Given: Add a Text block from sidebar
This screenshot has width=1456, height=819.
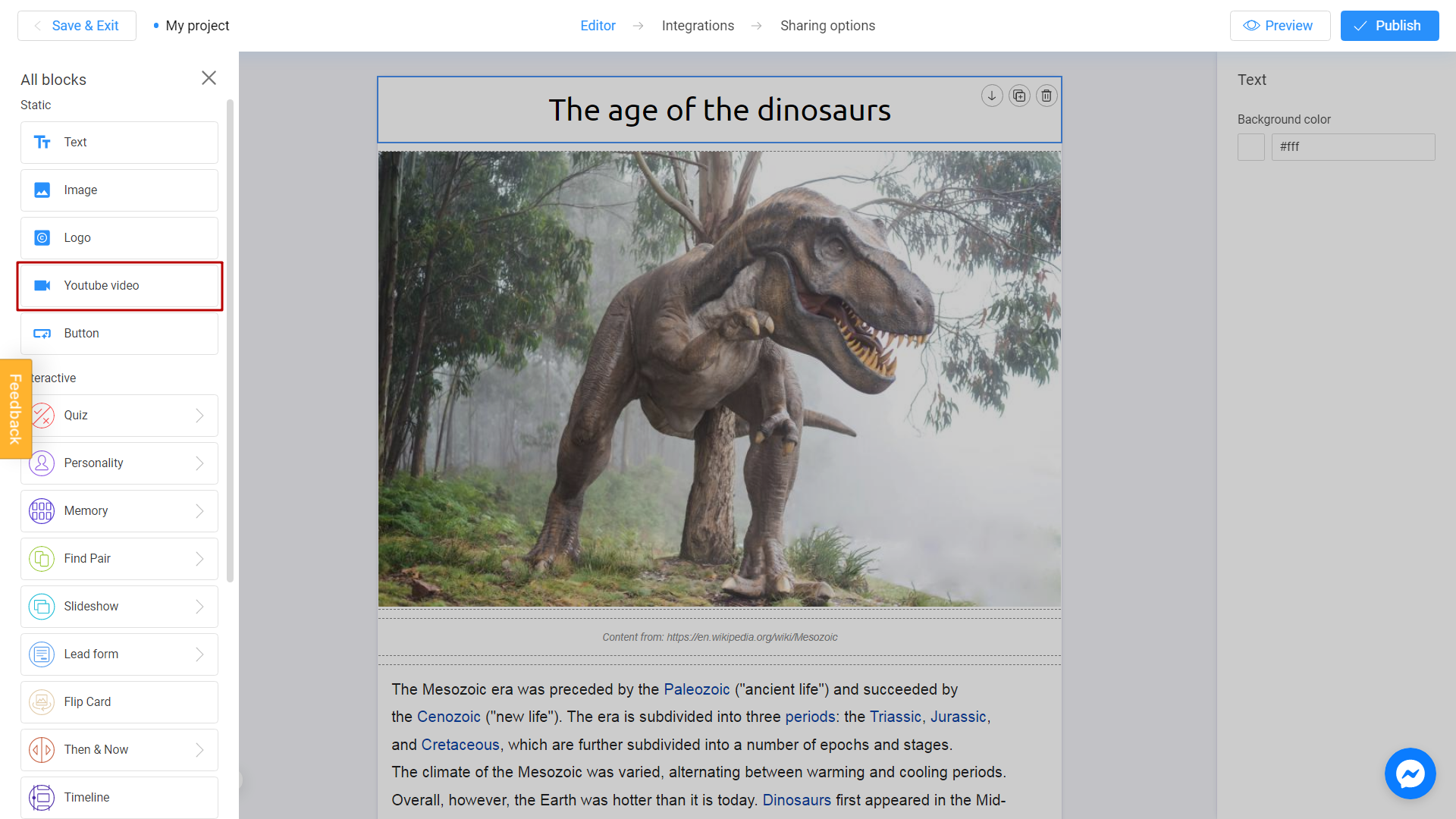Looking at the screenshot, I should point(119,143).
